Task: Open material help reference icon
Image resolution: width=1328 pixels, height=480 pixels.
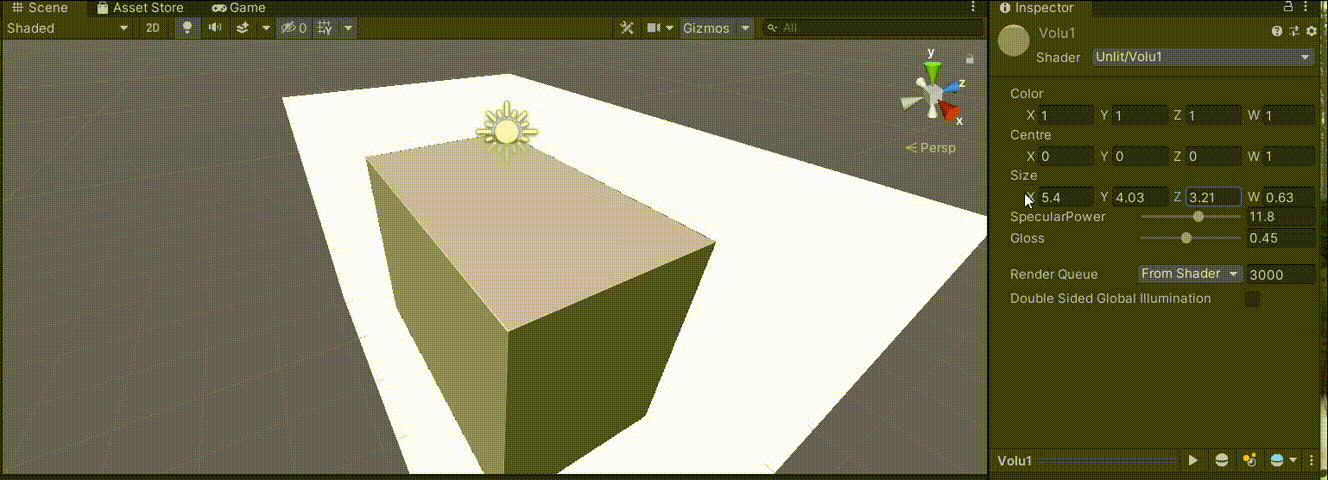Action: pyautogui.click(x=1277, y=32)
